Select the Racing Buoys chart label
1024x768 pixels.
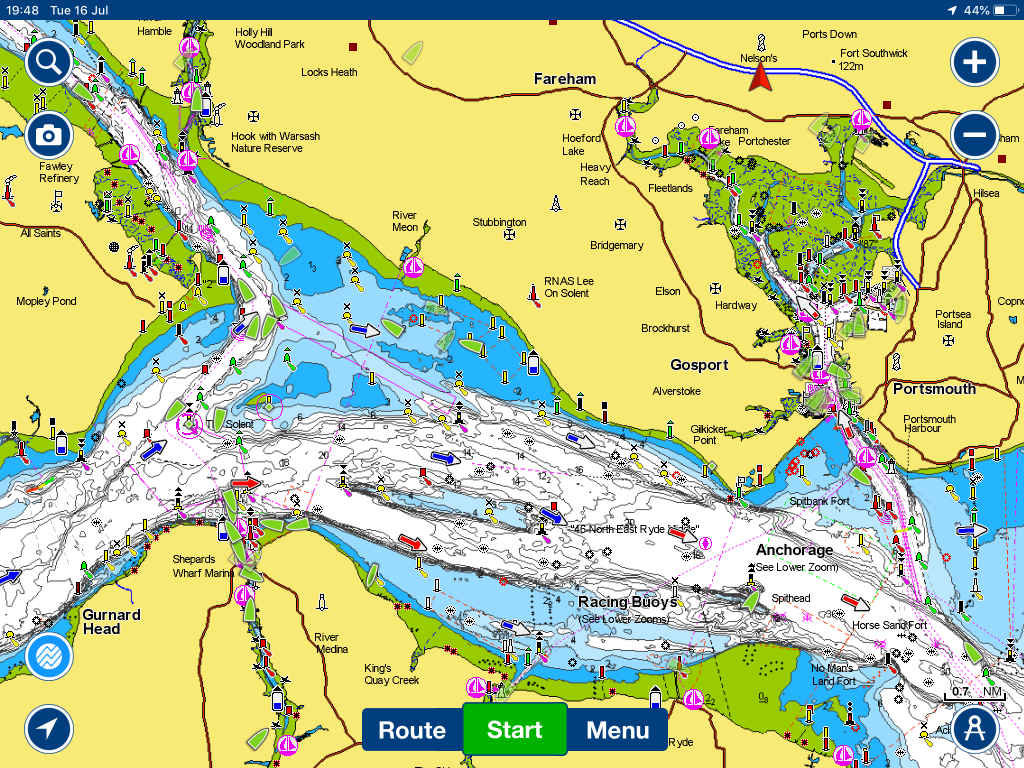pyautogui.click(x=628, y=602)
